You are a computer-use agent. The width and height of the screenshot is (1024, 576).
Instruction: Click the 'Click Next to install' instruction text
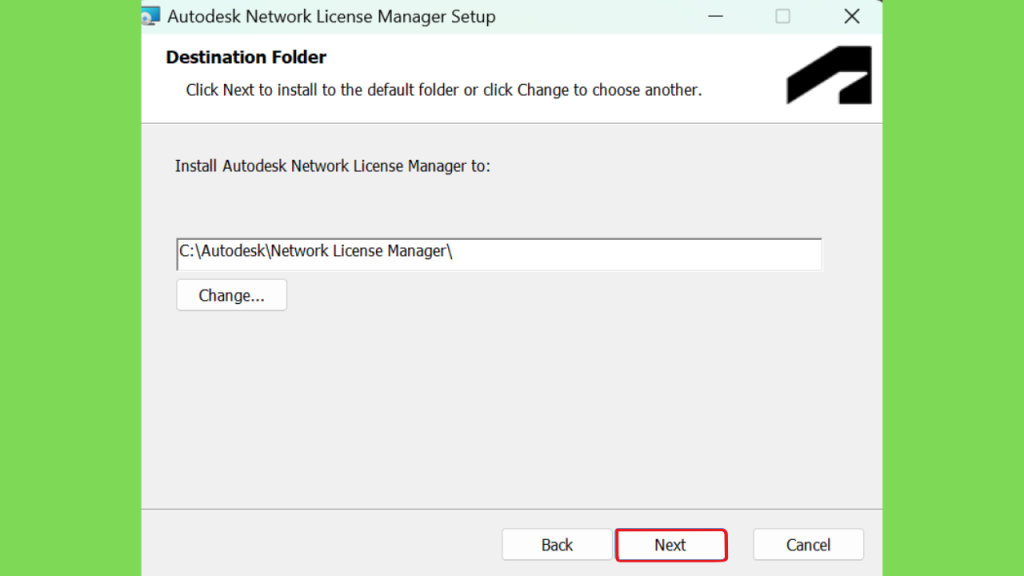(x=443, y=90)
